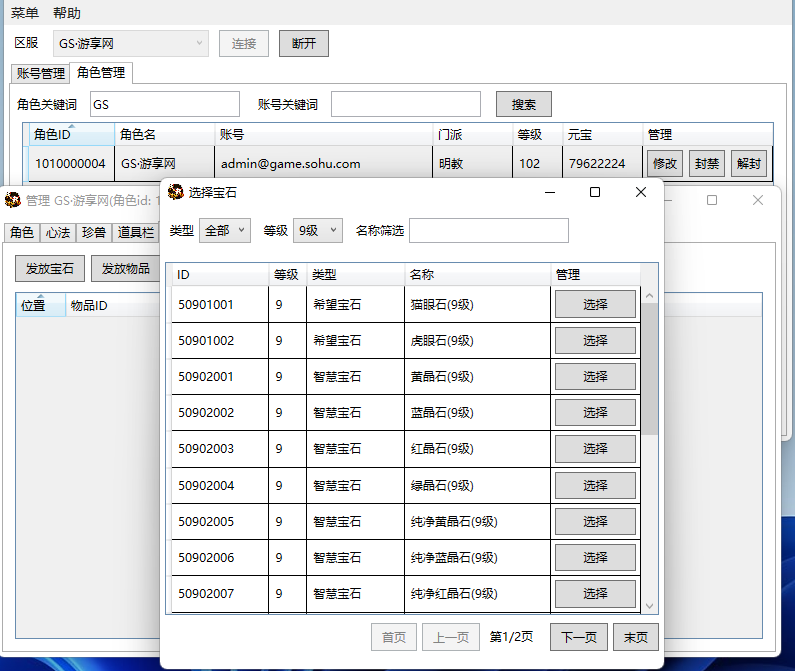This screenshot has height=671, width=795.
Task: Click the 搜索 button
Action: [524, 104]
